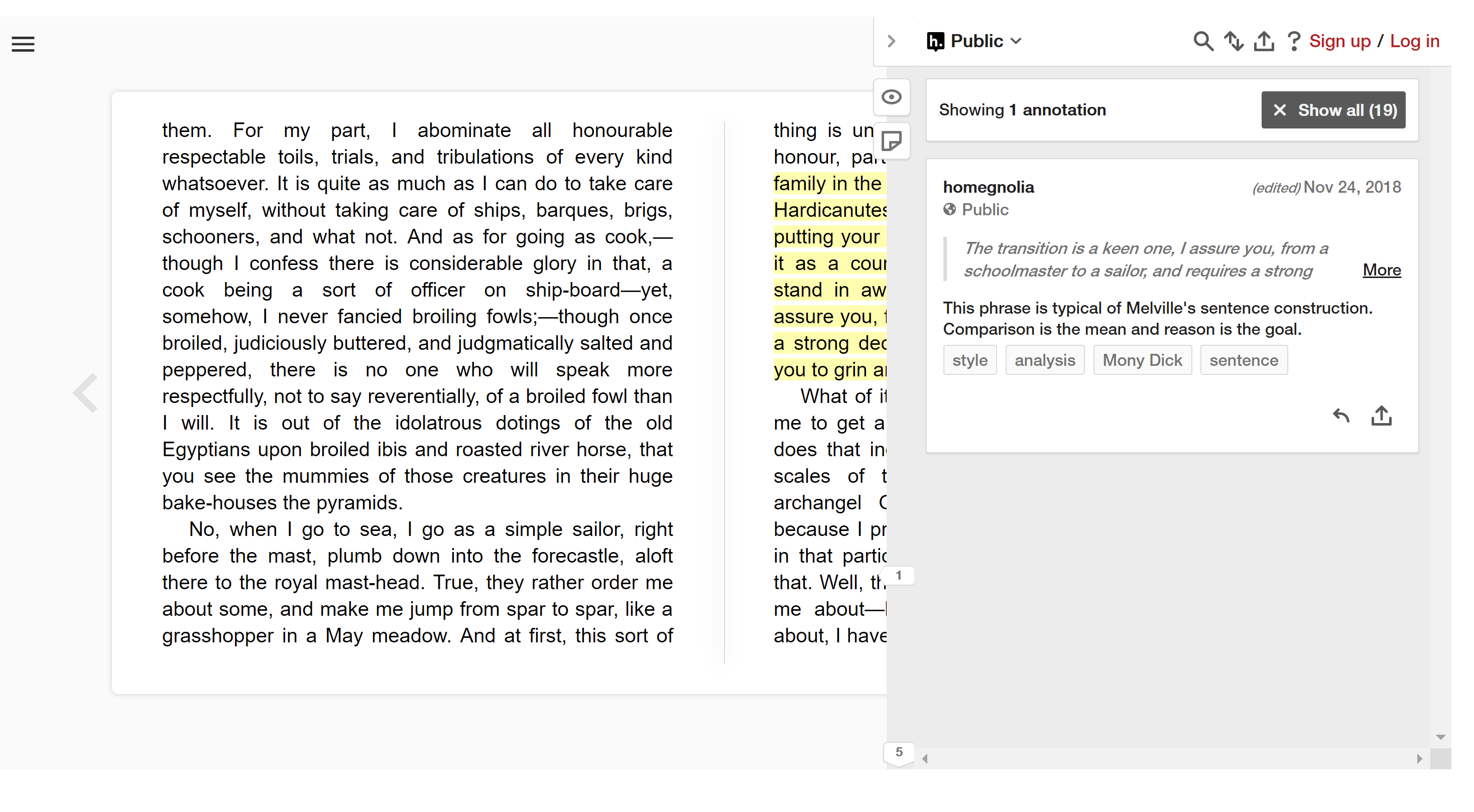Click the Sign up link

point(1339,41)
